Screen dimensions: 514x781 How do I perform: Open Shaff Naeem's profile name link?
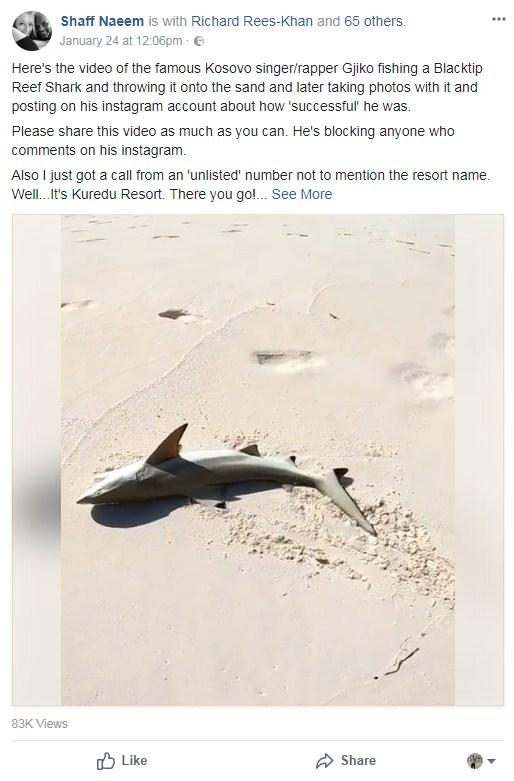coord(102,21)
